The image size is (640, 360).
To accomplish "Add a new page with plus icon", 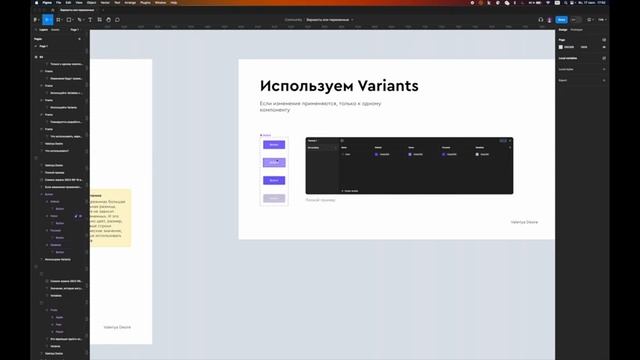I will (80, 39).
